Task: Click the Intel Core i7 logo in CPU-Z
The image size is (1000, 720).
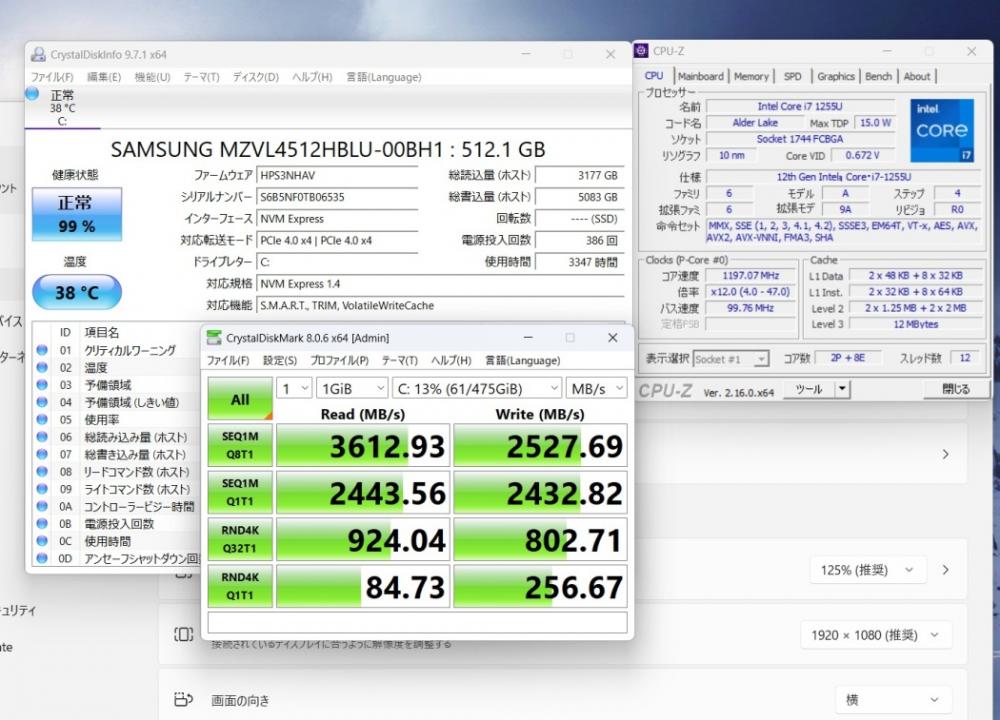Action: [940, 131]
